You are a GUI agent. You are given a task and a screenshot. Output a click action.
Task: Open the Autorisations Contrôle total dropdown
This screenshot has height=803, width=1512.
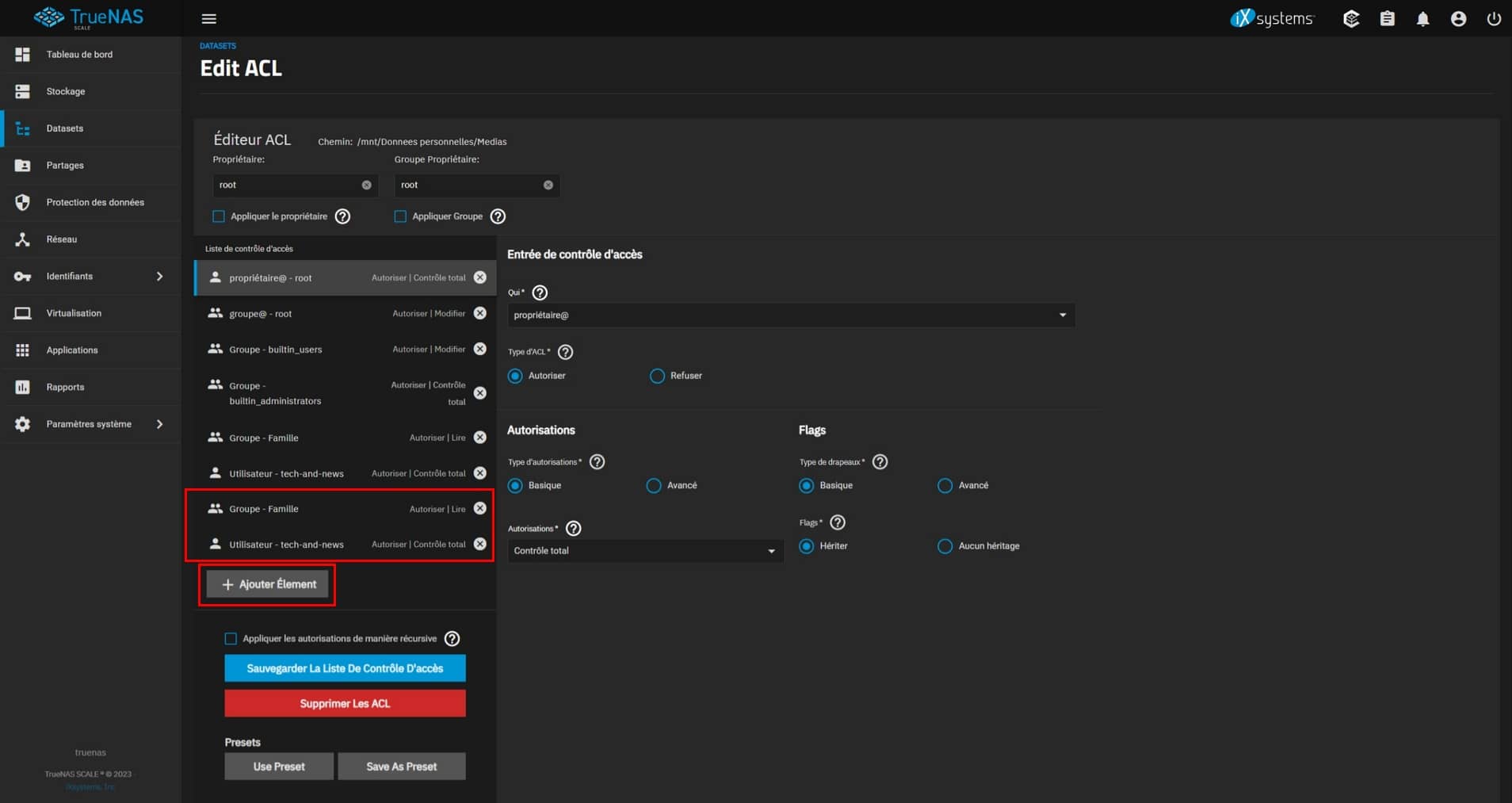(644, 551)
